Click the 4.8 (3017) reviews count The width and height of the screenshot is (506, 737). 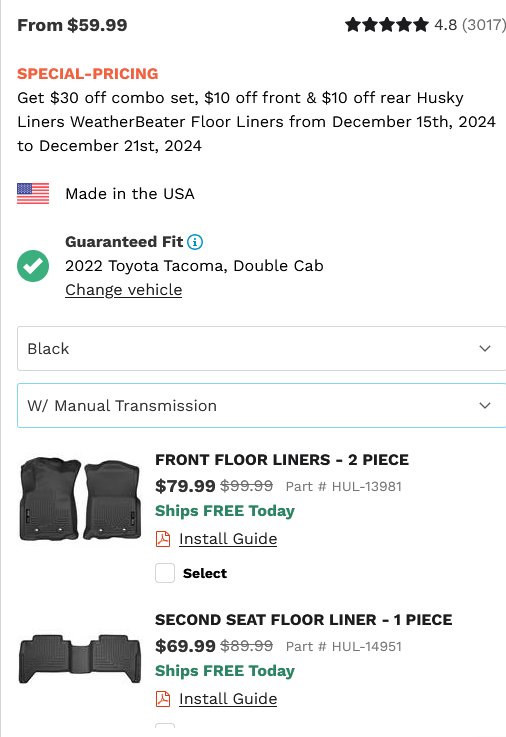click(x=470, y=24)
